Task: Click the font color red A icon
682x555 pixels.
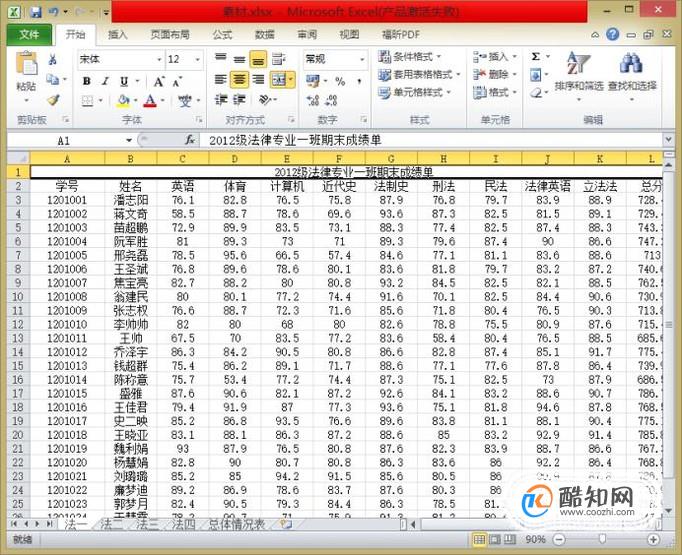Action: point(150,101)
